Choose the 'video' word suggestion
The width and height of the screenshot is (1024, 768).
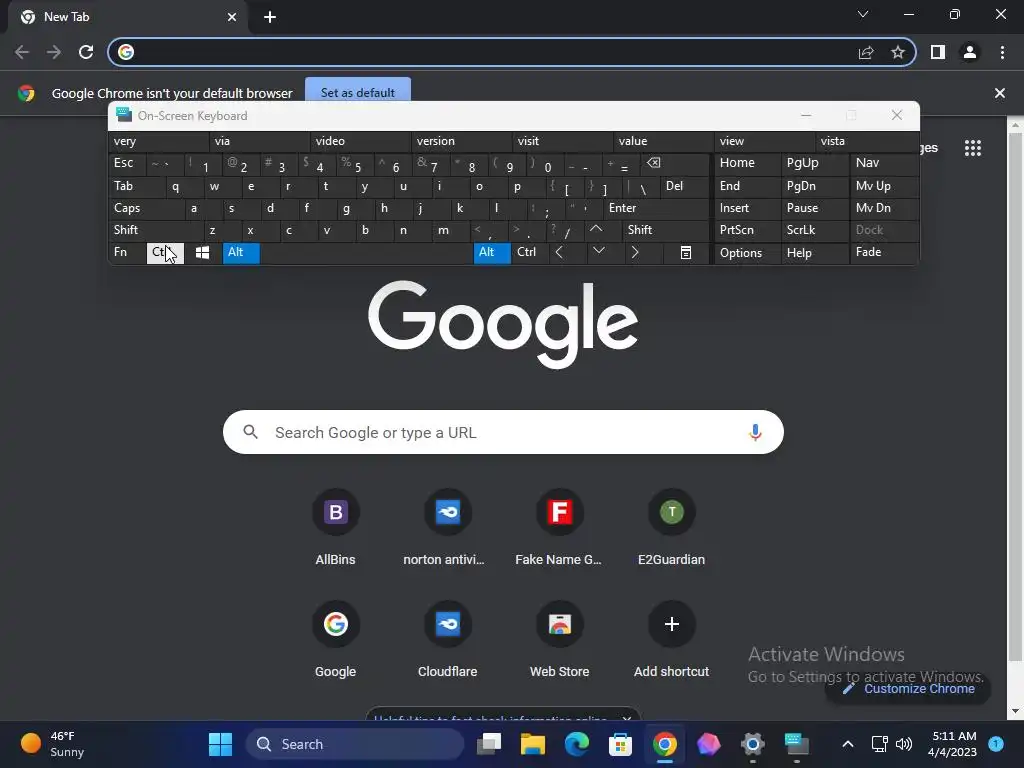[x=360, y=141]
